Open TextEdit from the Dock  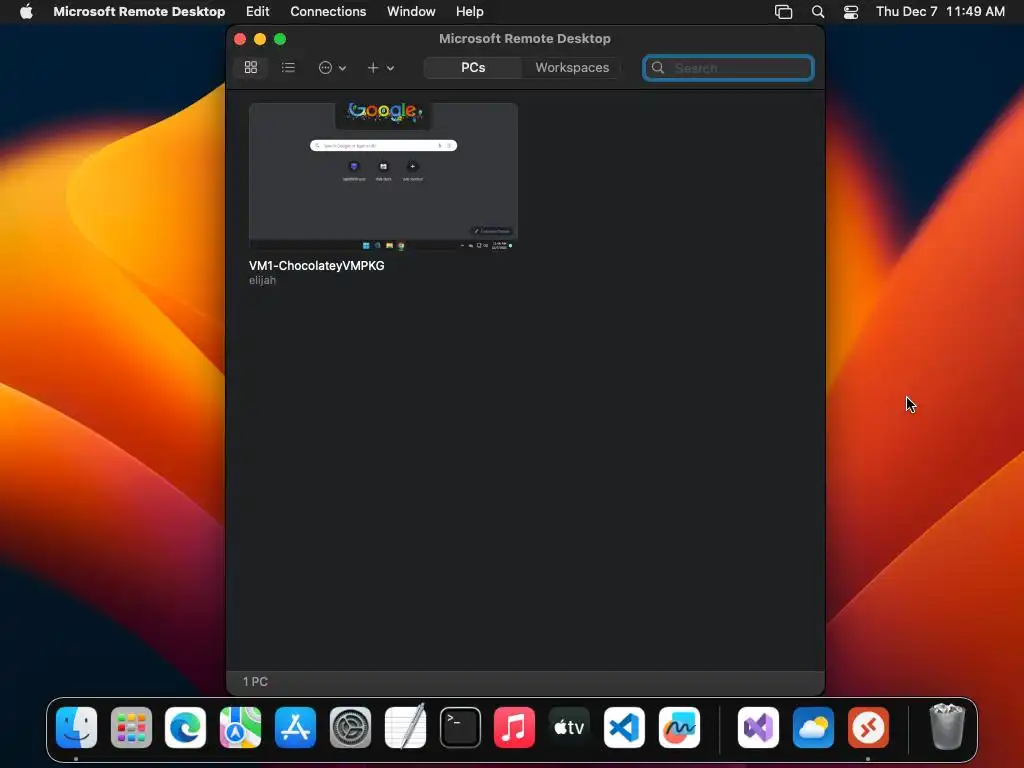tap(405, 727)
